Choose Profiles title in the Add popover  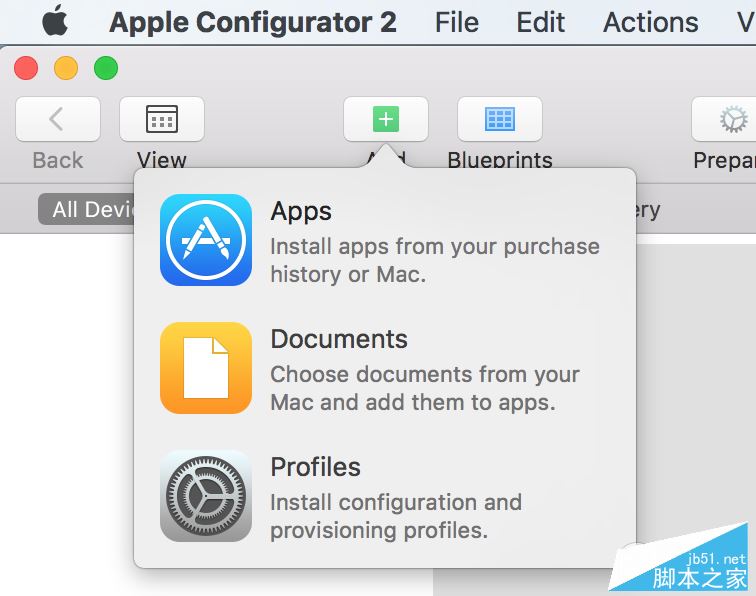pyautogui.click(x=316, y=467)
